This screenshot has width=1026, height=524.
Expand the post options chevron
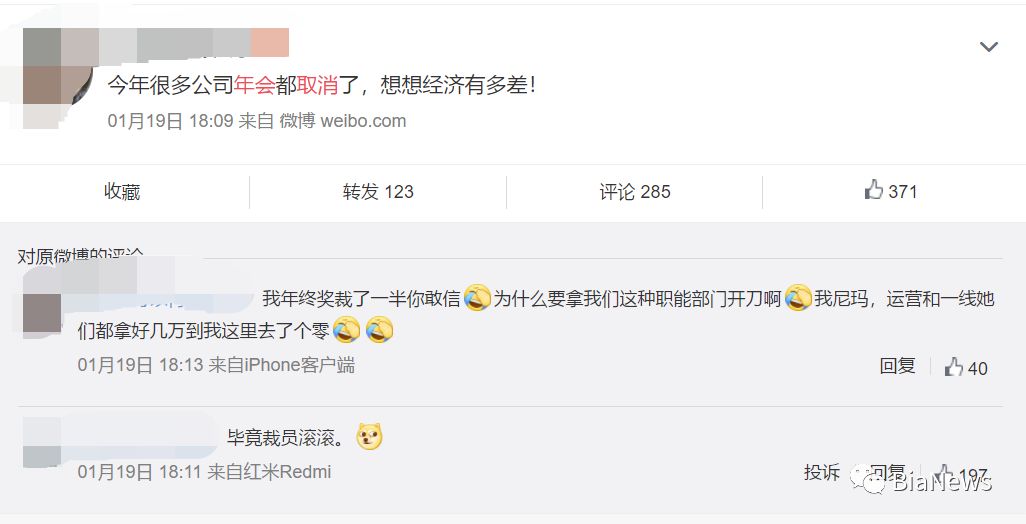988,46
